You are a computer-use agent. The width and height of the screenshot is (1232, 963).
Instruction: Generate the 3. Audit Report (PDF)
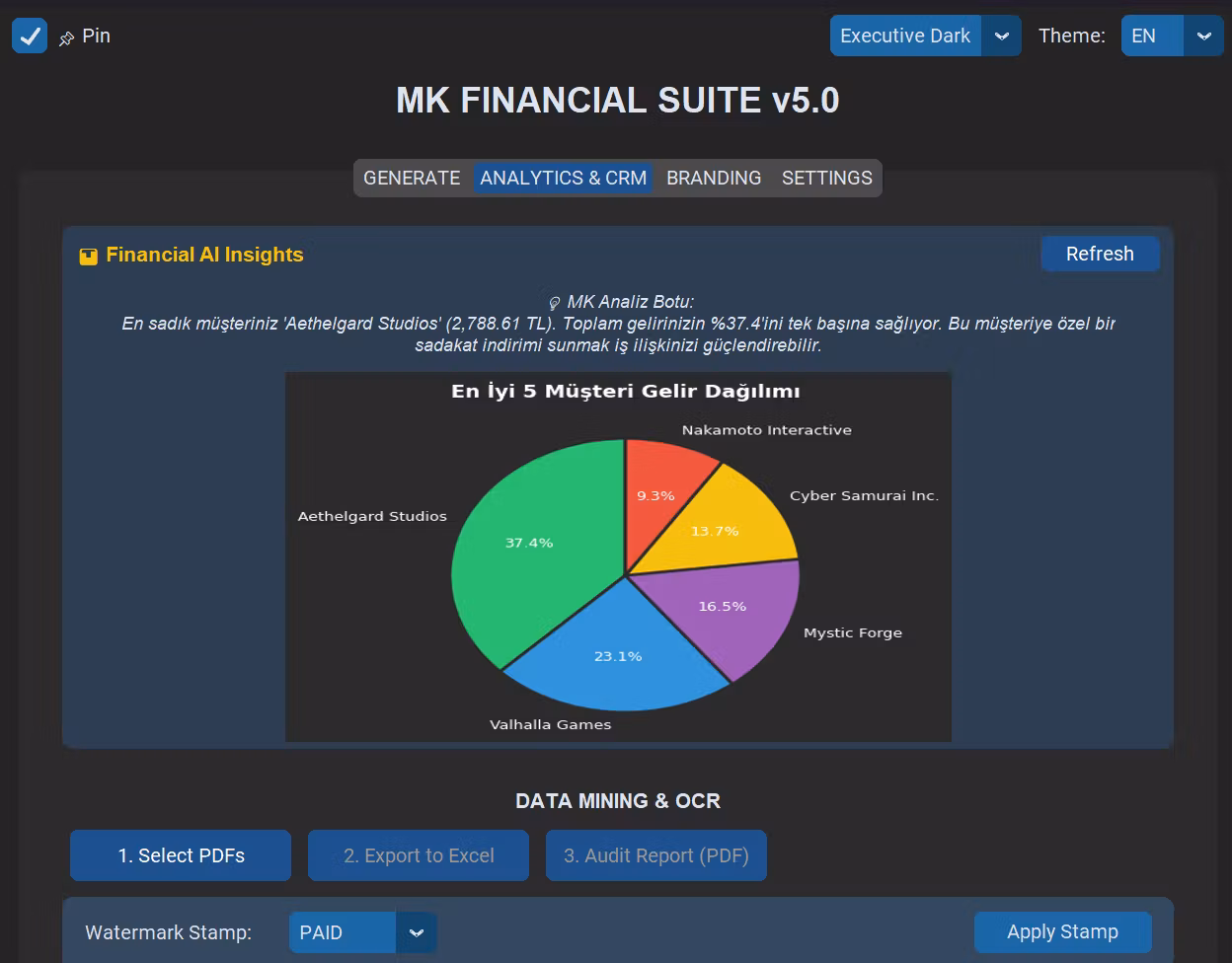point(655,855)
